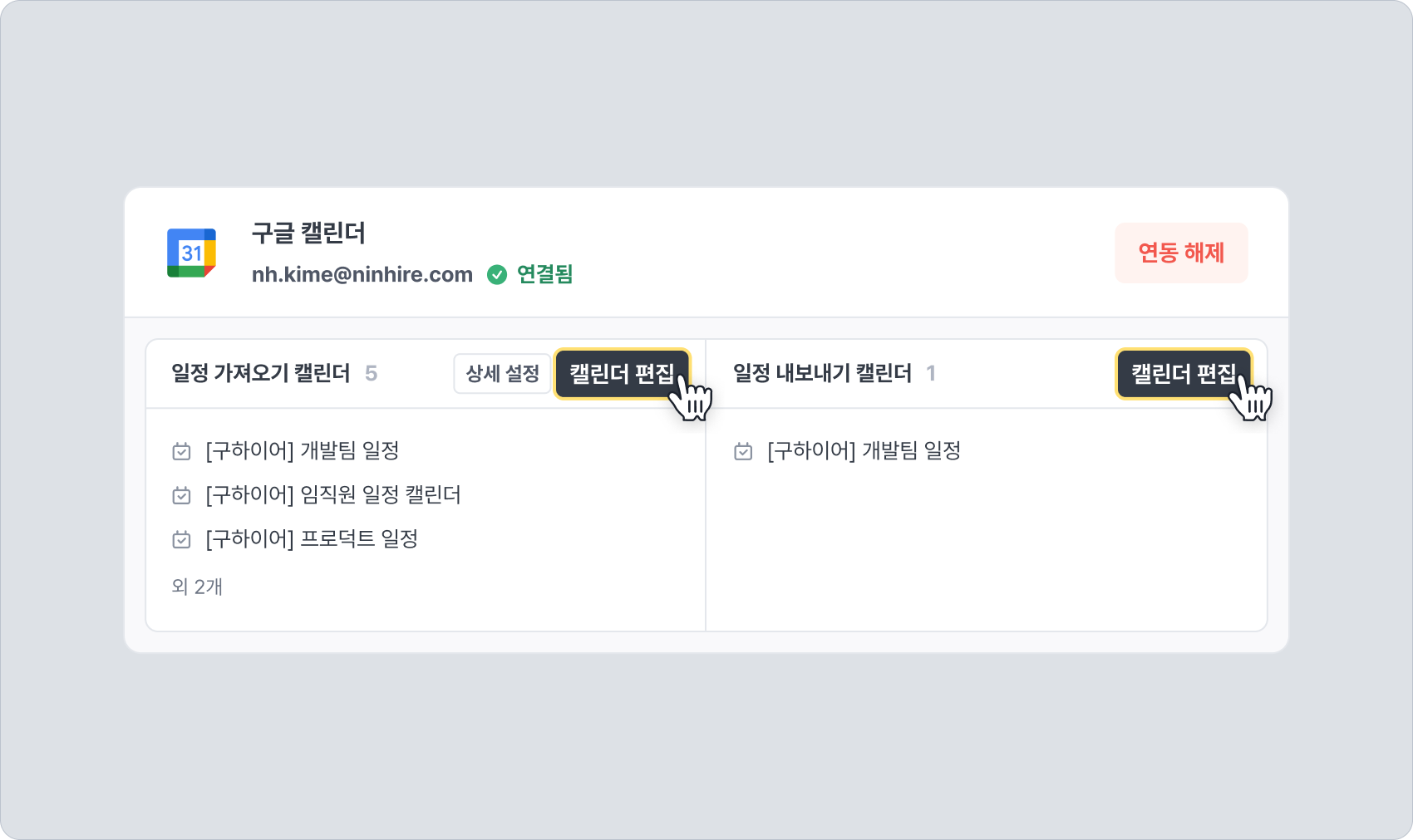Screen dimensions: 1413x840
Task: Select [구하이어] 개발팀 일정 in export list
Action: [x=864, y=451]
